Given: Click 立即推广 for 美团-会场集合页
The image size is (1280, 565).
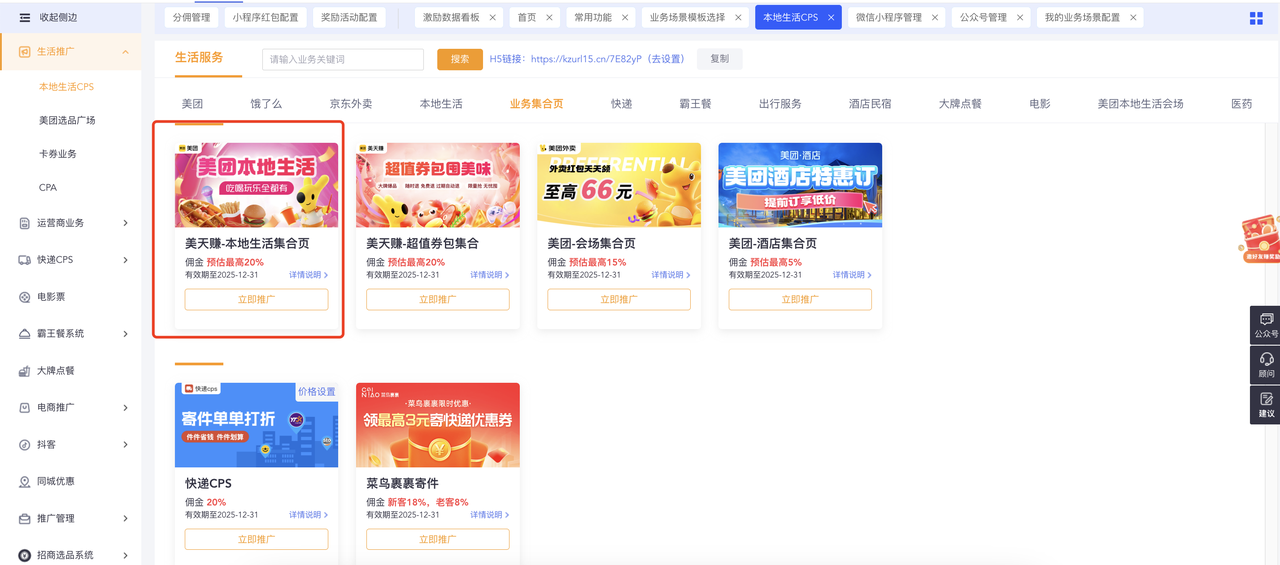Looking at the screenshot, I should [x=619, y=299].
